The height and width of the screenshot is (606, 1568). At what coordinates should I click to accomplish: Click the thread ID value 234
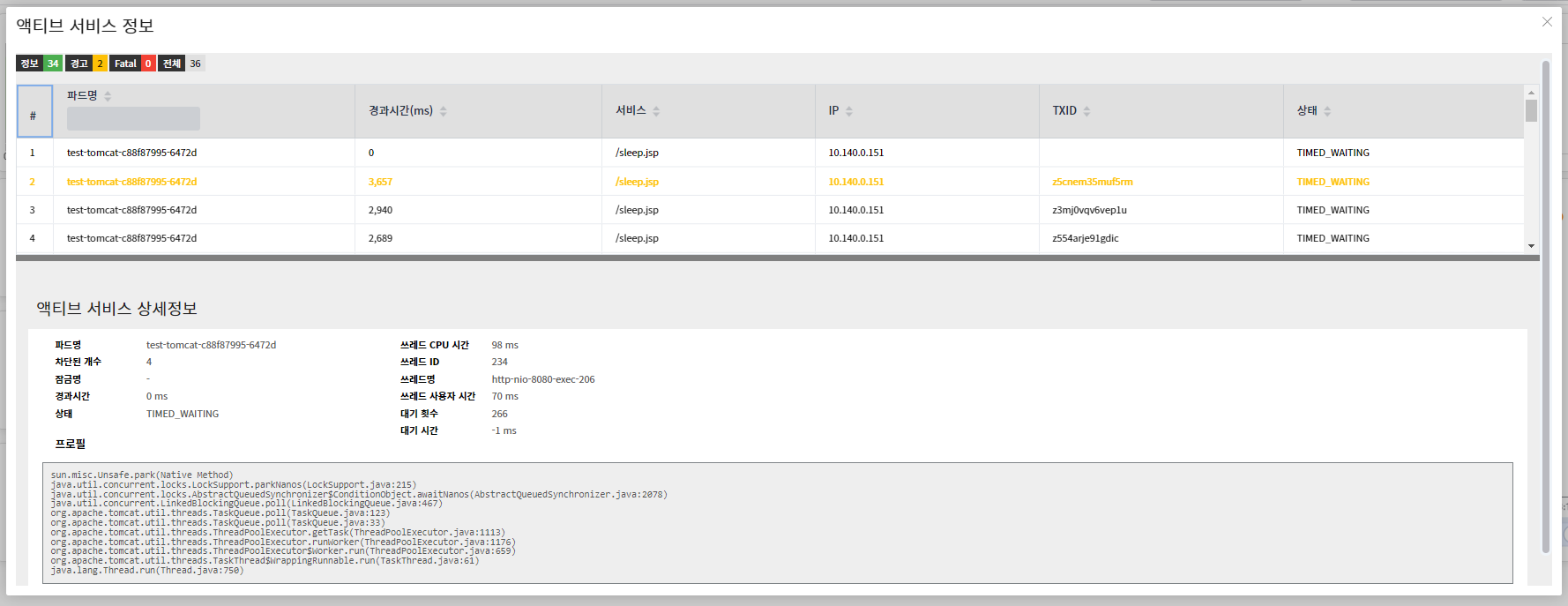(500, 362)
